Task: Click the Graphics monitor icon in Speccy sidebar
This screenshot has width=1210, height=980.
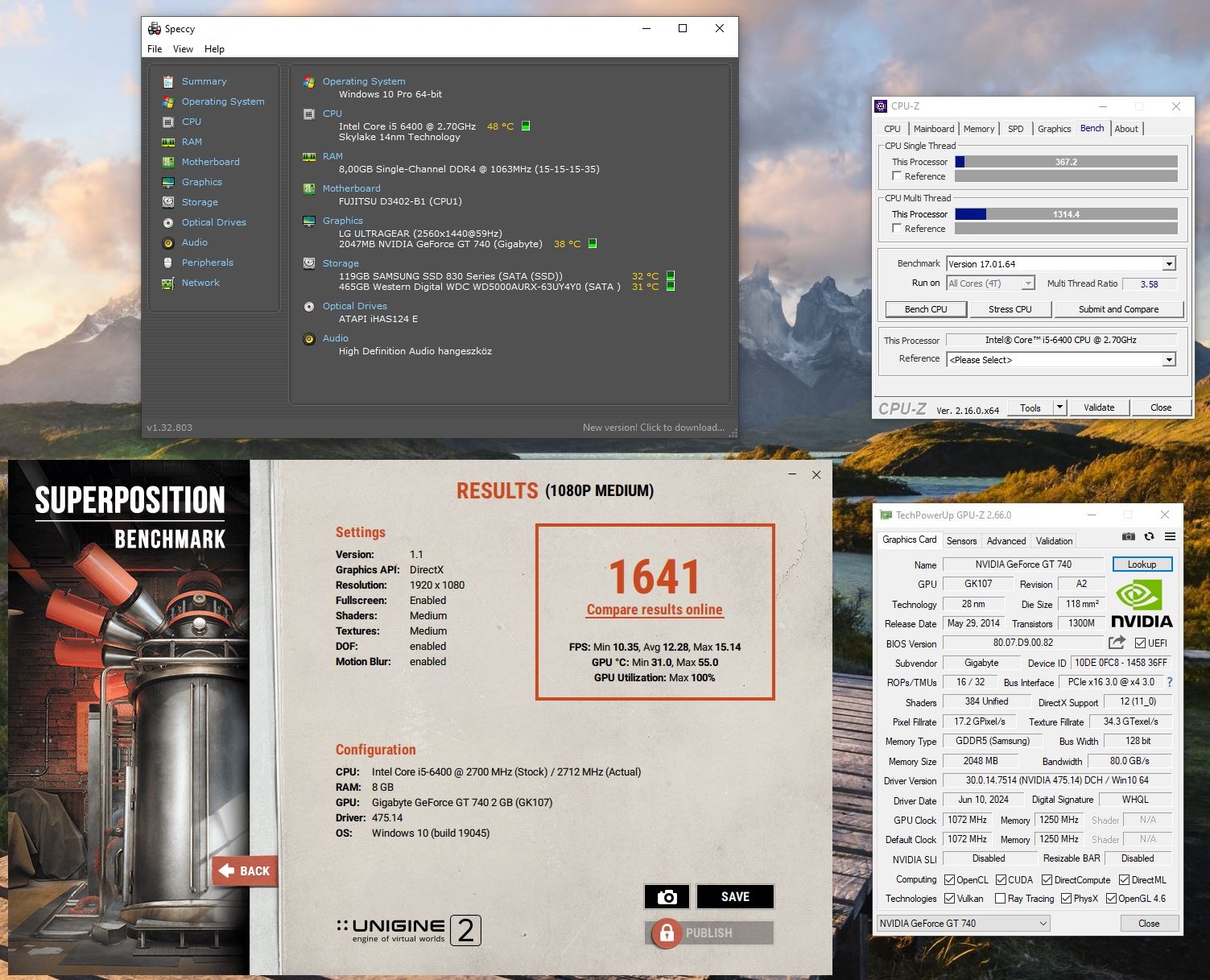Action: (x=167, y=182)
